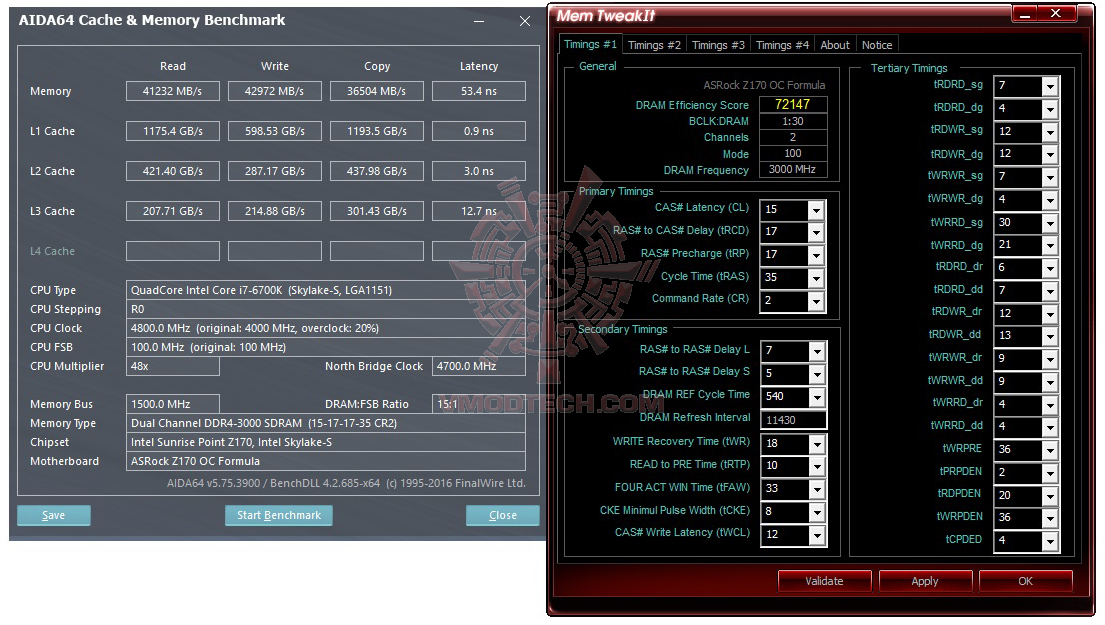This screenshot has width=1105, height=625.
Task: Open the tWRWR_dr dropdown
Action: (x=1050, y=359)
